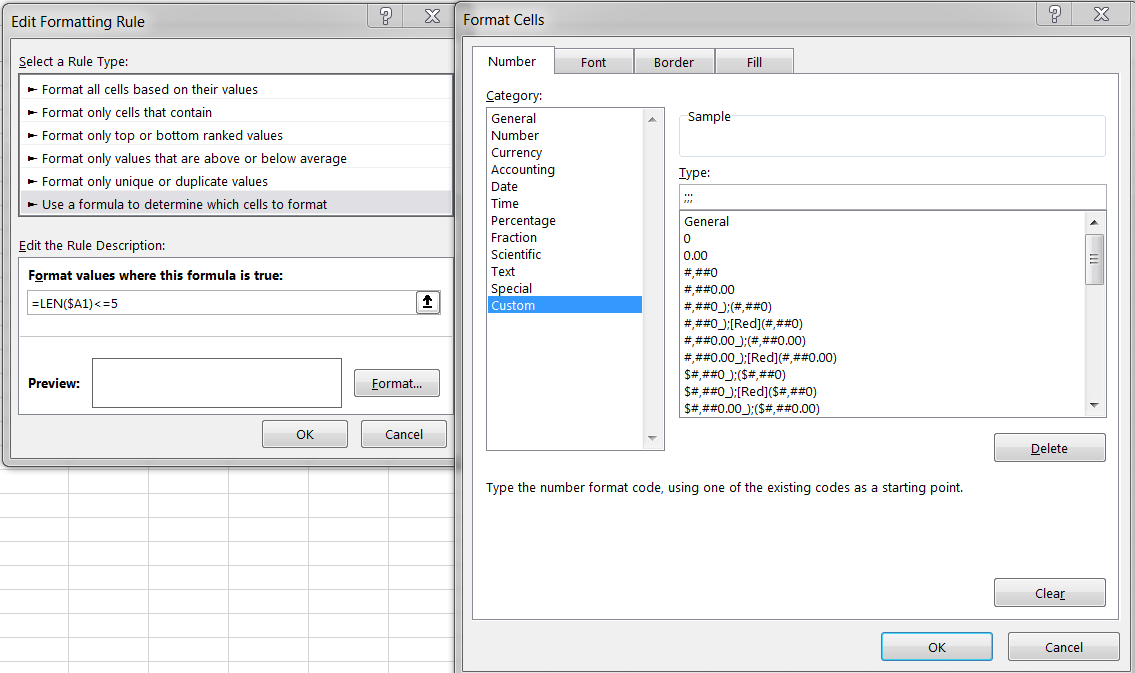Click scroll up arrow of Category list

[x=652, y=120]
